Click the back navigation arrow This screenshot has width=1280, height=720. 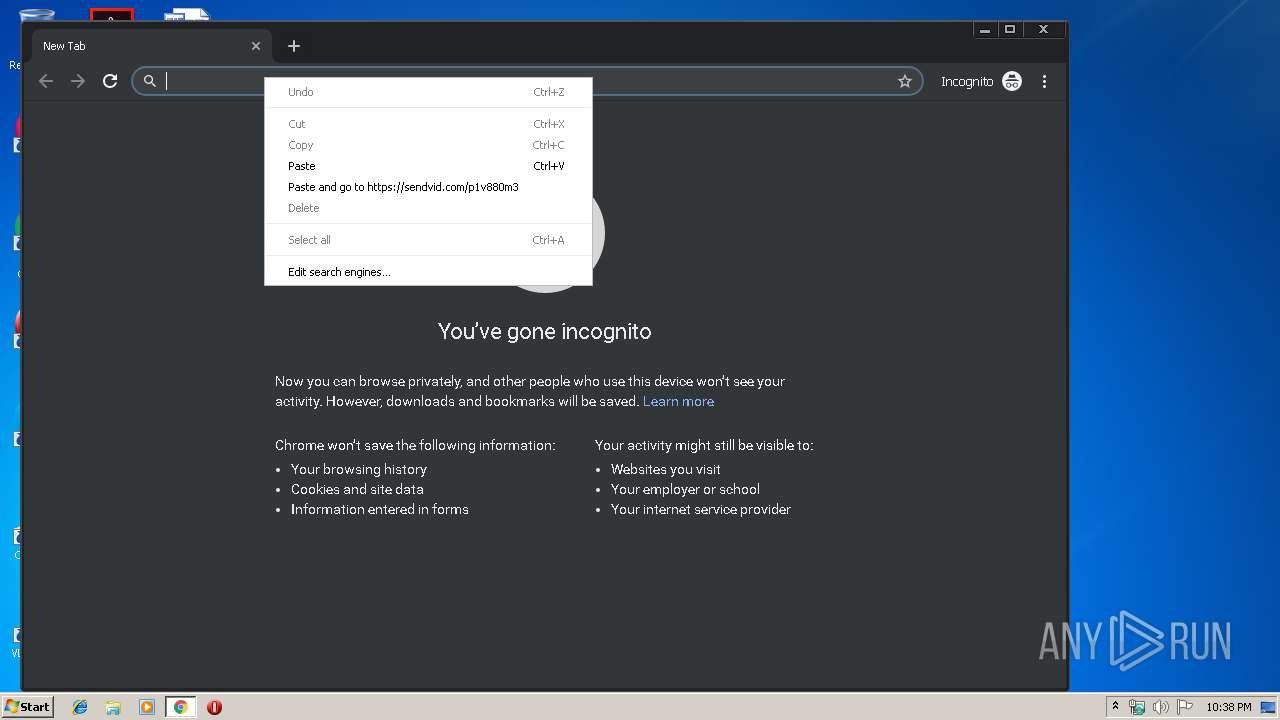point(46,81)
